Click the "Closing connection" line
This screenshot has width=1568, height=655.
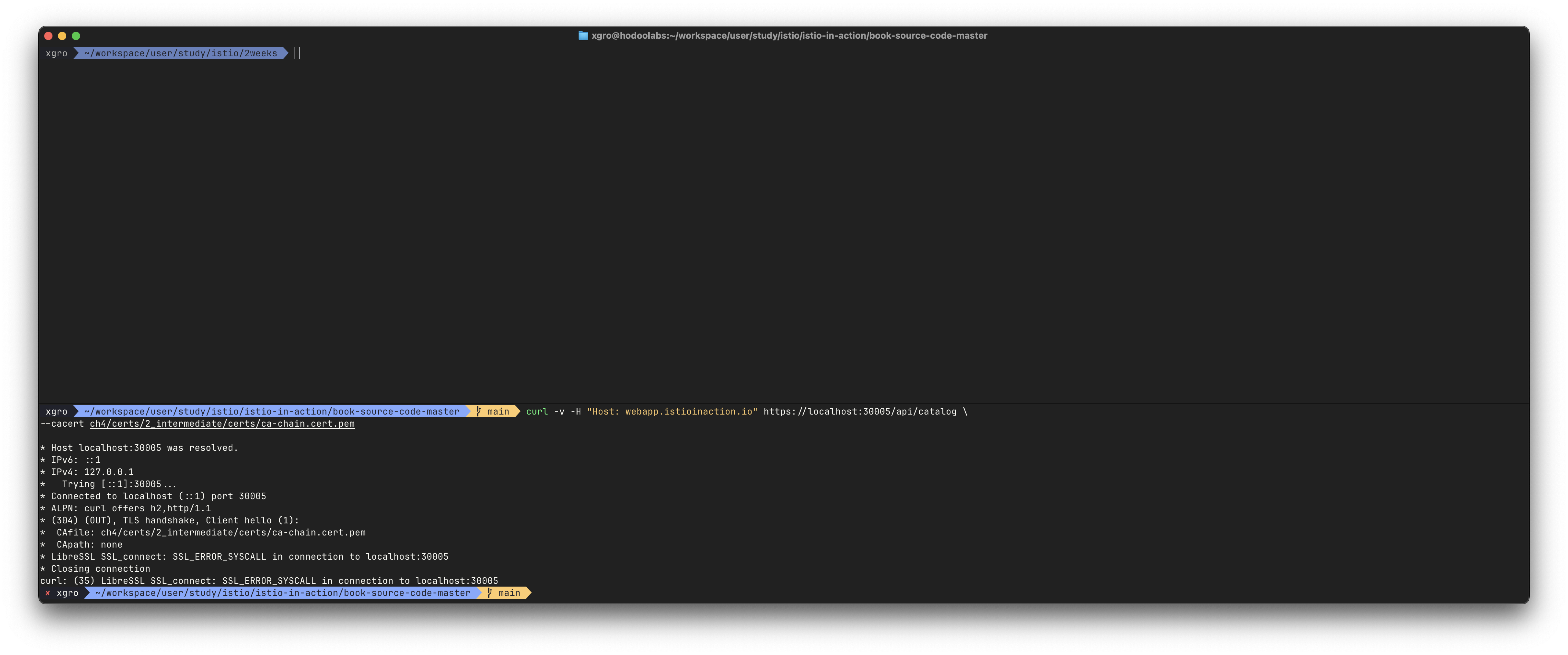point(96,569)
